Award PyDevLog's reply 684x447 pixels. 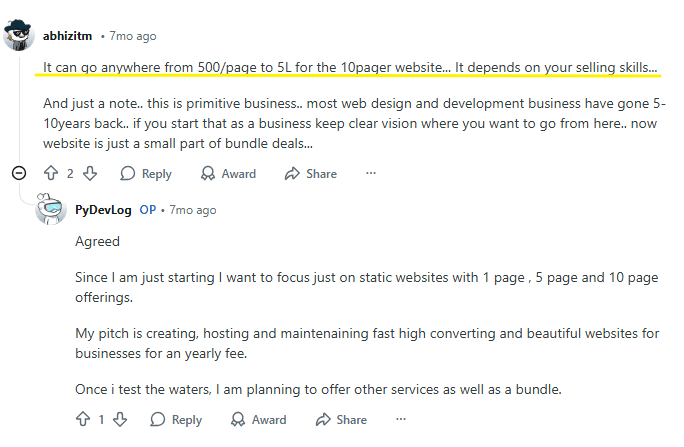(259, 420)
